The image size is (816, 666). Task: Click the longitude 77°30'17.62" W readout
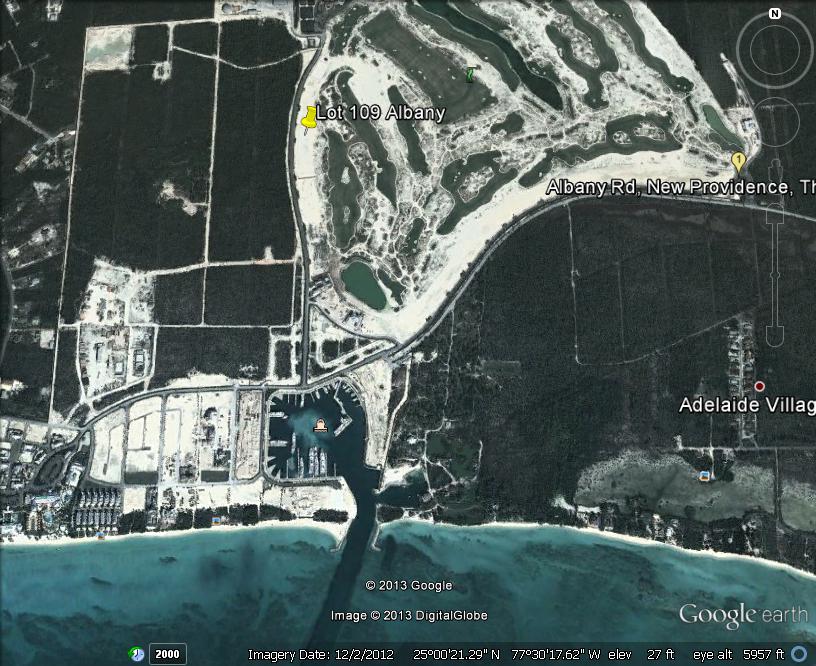(556, 655)
